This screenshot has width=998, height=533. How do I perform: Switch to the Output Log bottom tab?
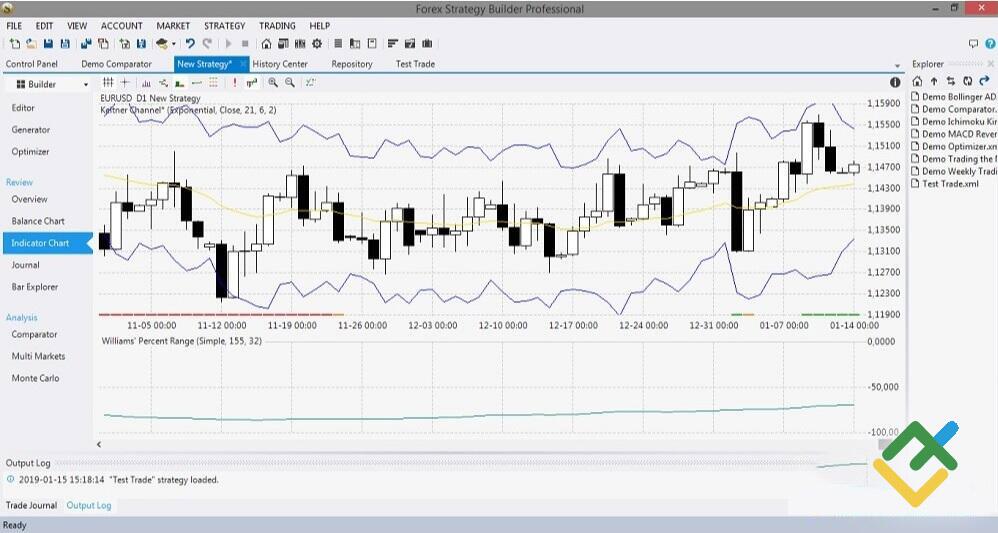coord(88,505)
